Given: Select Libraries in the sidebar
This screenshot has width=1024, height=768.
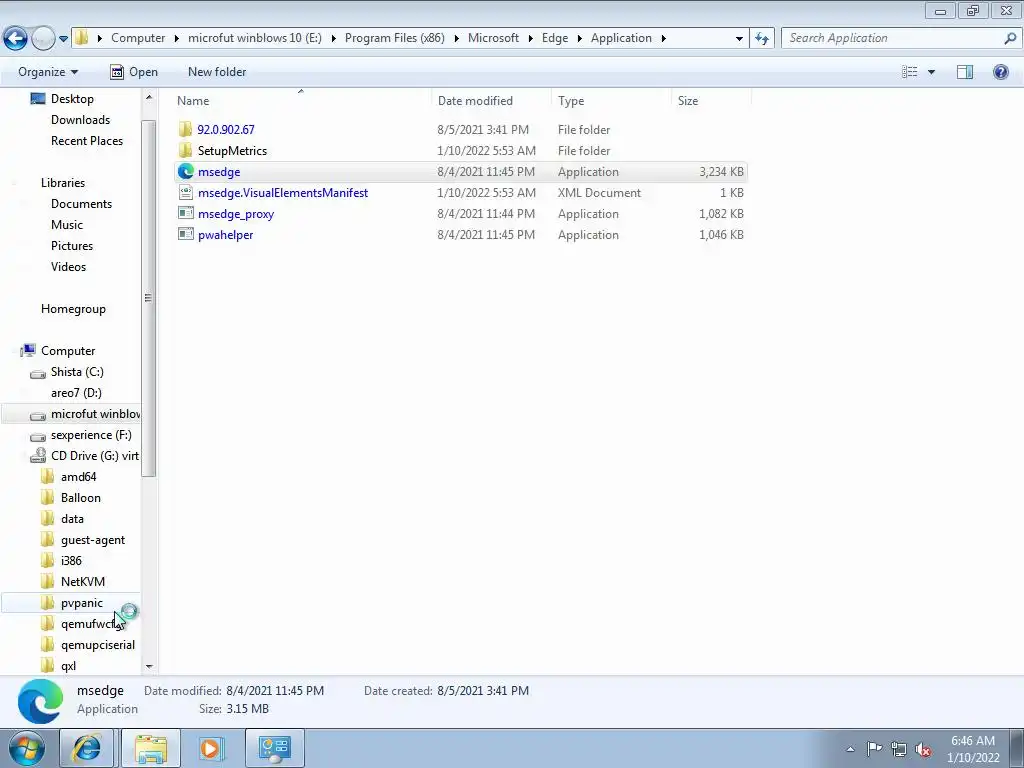Looking at the screenshot, I should [x=63, y=183].
